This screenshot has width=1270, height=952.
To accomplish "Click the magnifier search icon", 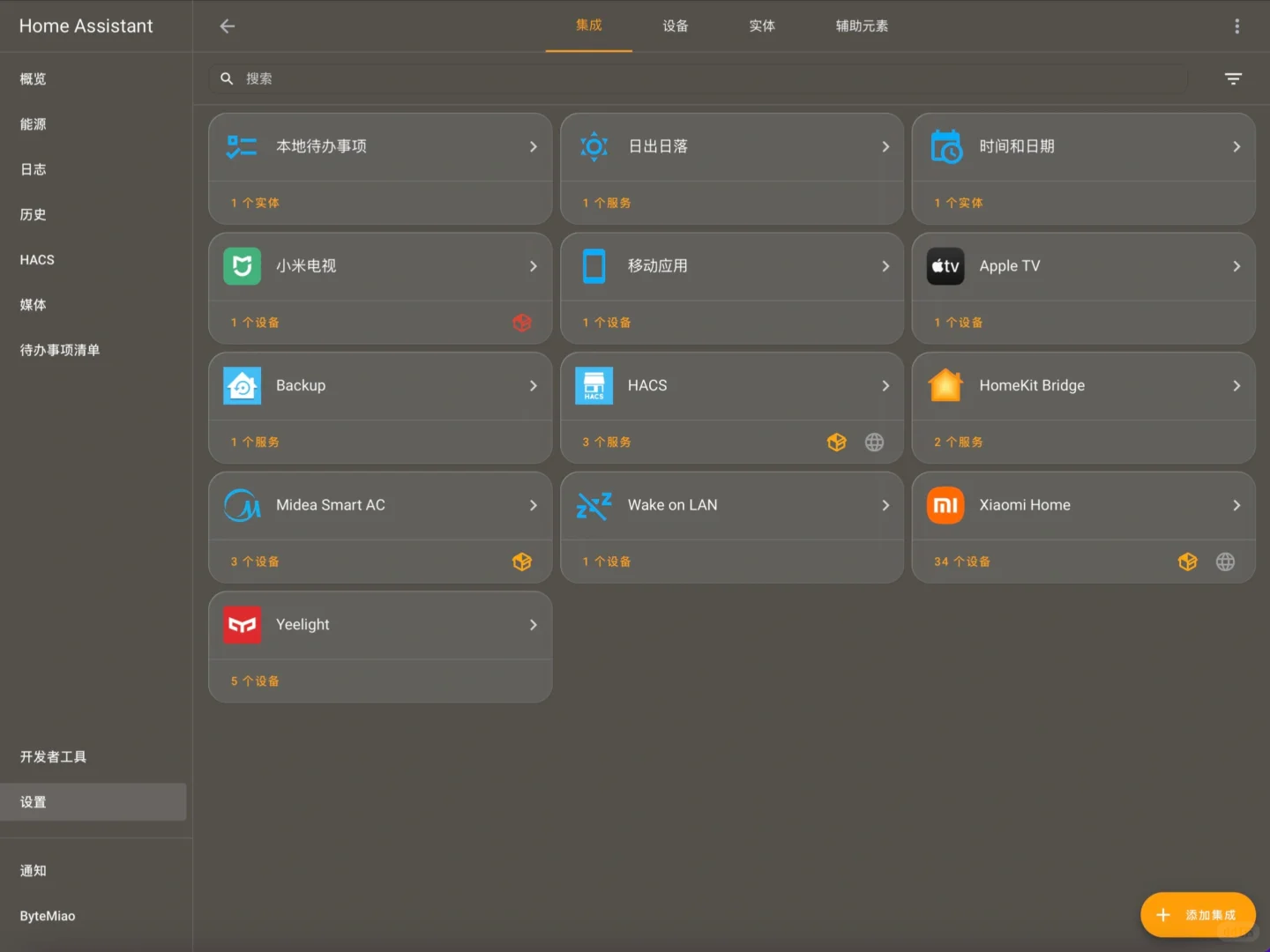I will point(227,78).
